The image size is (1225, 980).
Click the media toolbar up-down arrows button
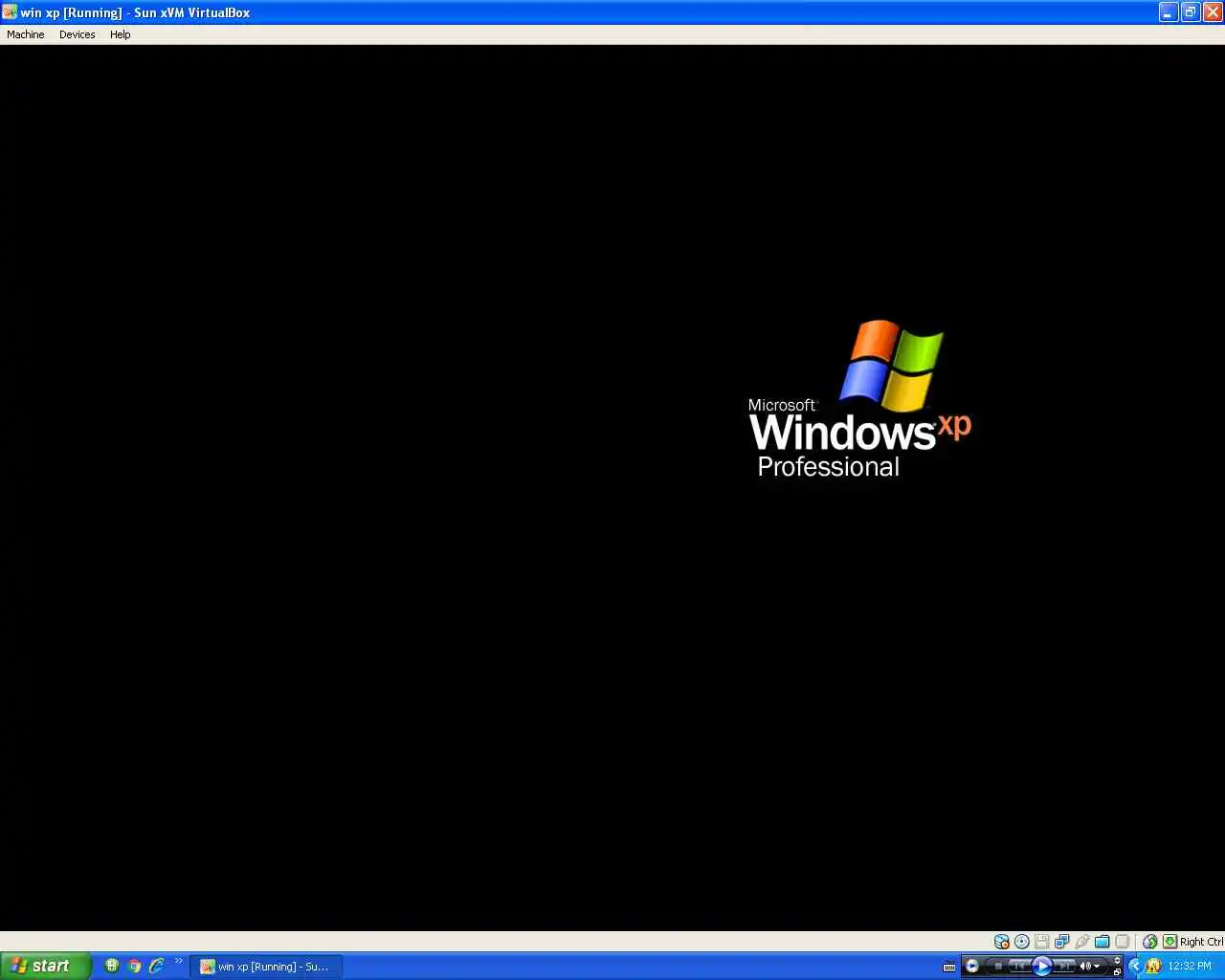pyautogui.click(x=1117, y=960)
